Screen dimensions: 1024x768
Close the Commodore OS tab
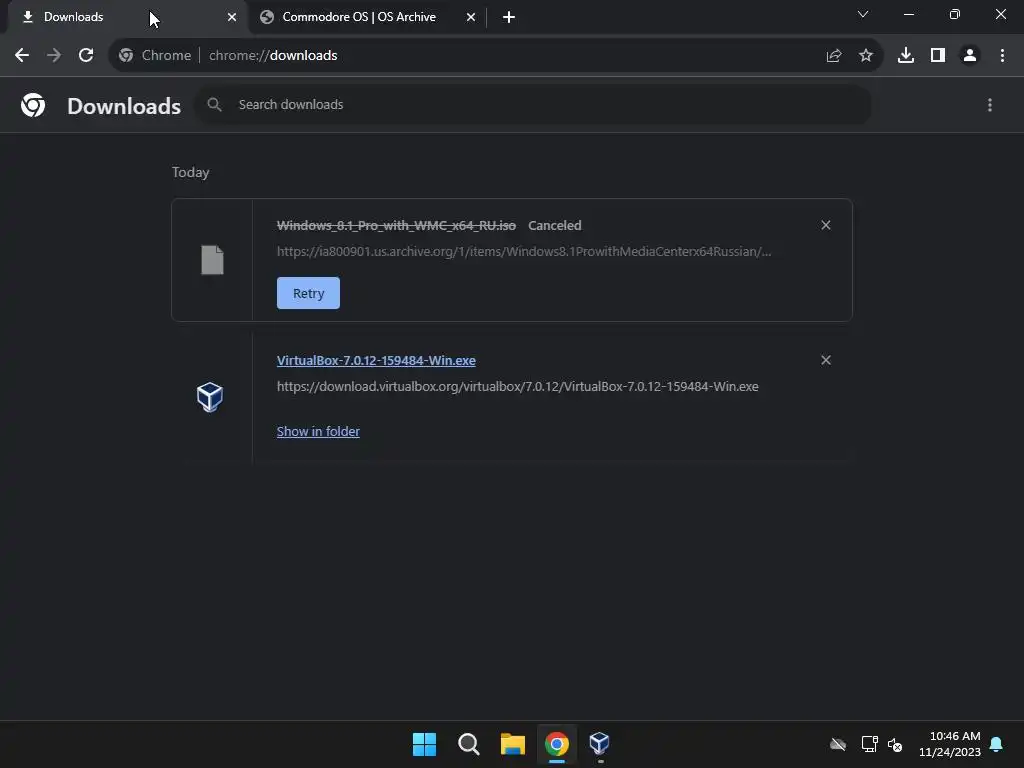(471, 18)
